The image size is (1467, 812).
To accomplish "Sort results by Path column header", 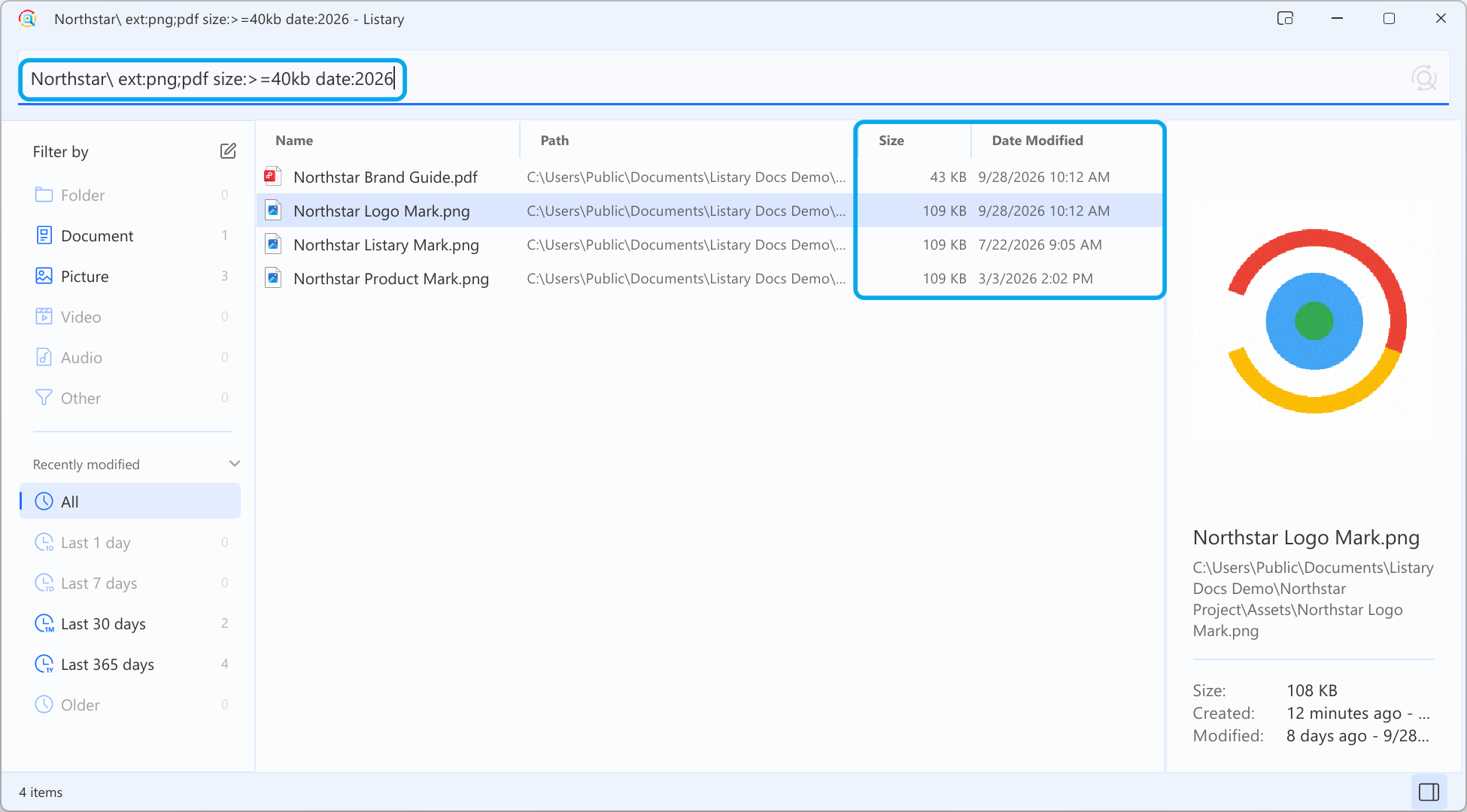I will click(554, 141).
